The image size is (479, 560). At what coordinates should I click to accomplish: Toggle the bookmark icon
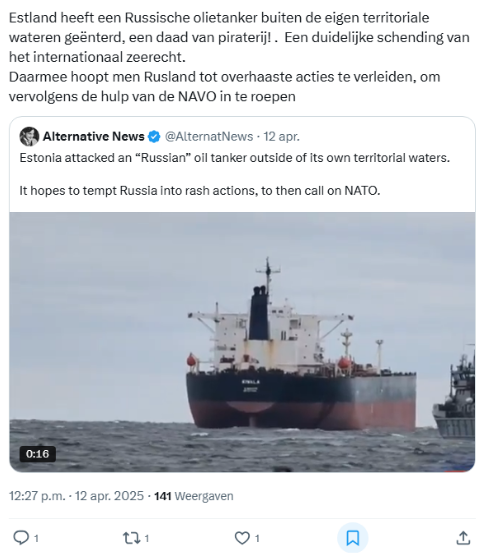tap(353, 538)
